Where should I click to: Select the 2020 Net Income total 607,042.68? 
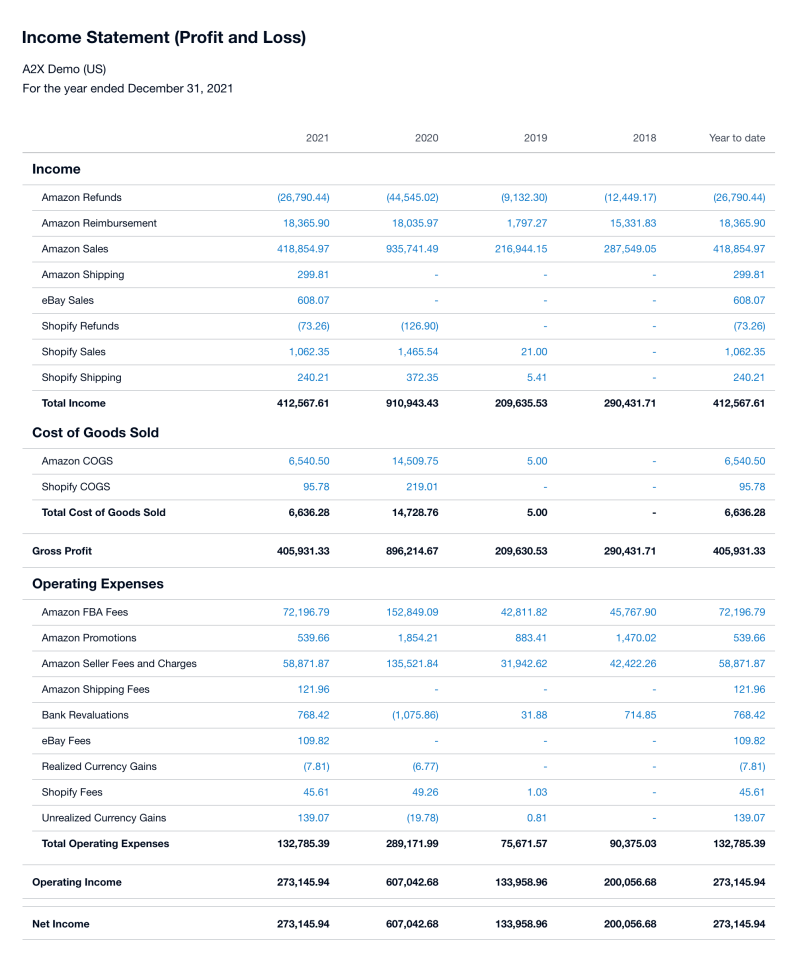pyautogui.click(x=412, y=924)
